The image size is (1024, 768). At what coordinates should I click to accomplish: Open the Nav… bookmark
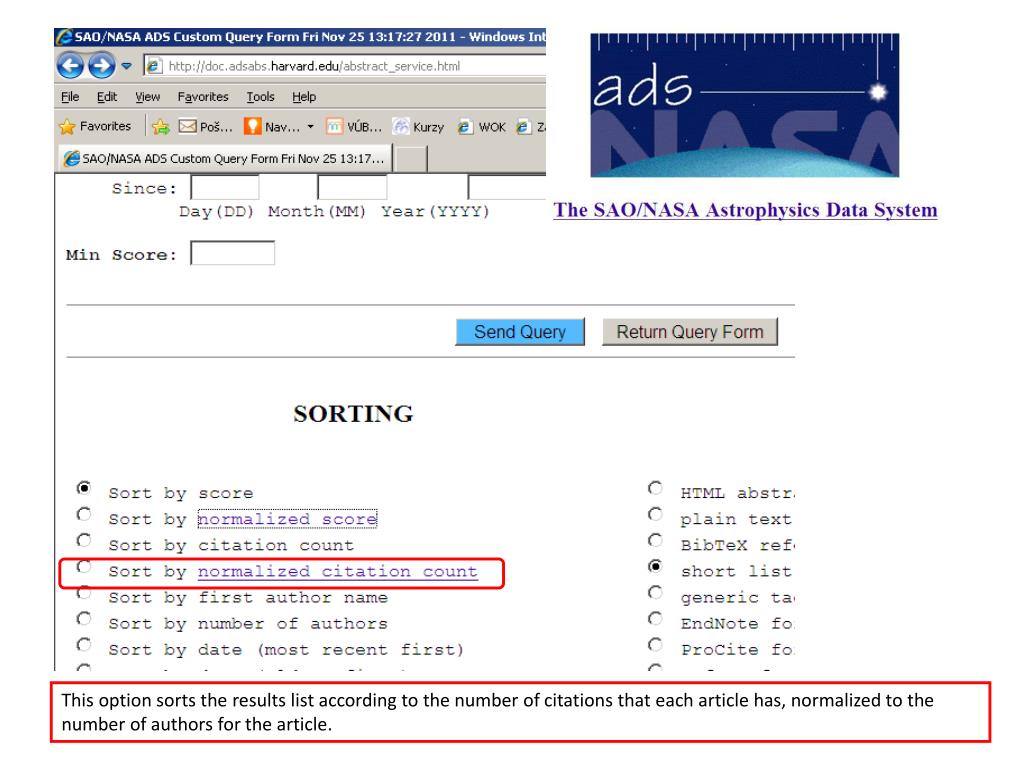(272, 127)
